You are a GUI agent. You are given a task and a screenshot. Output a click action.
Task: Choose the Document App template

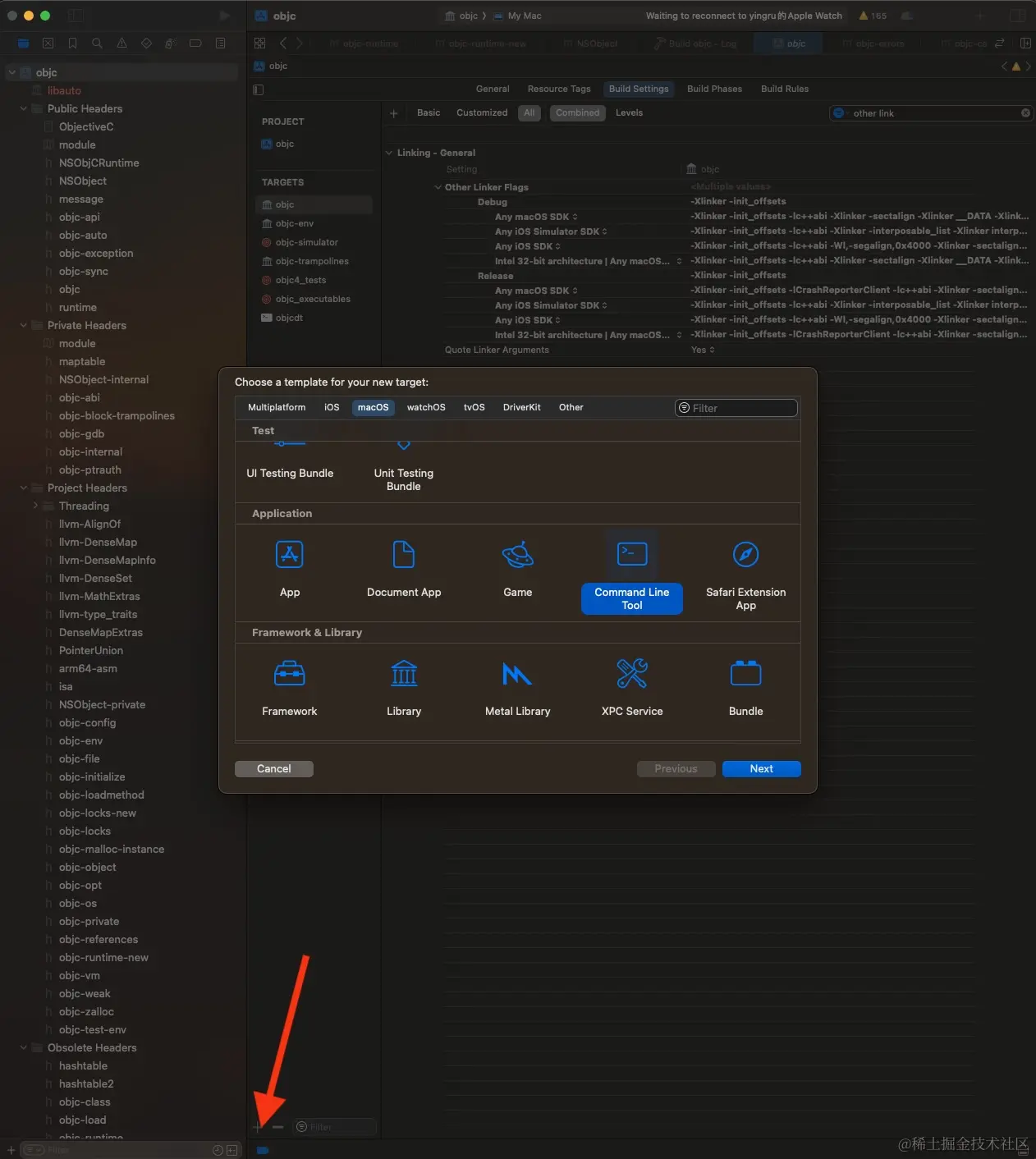coord(403,569)
